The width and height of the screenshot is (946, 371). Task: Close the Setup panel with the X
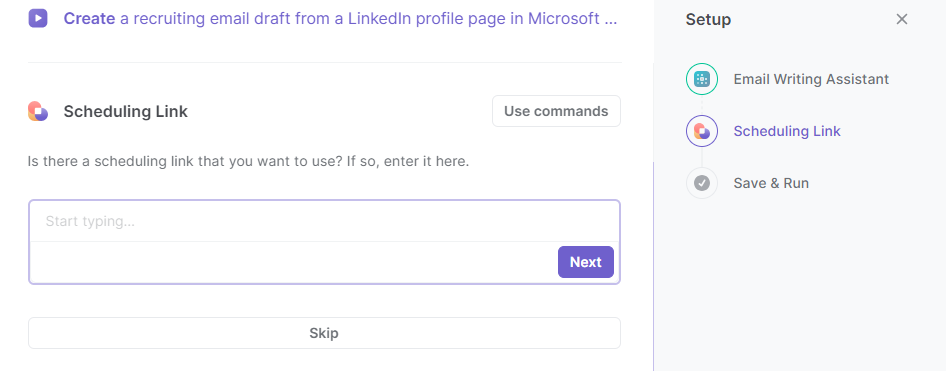(x=902, y=19)
